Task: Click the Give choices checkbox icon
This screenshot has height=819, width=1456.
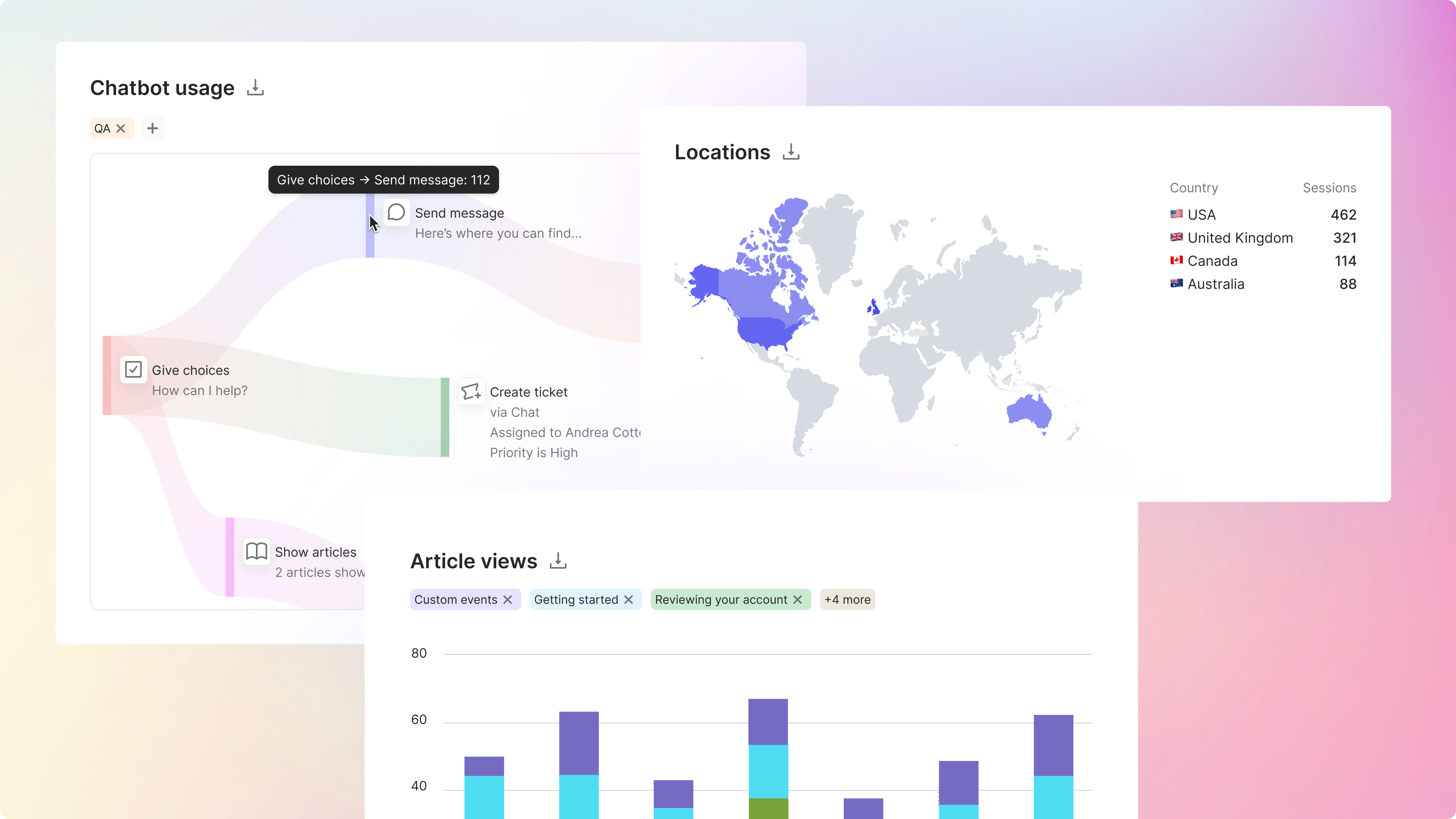Action: tap(133, 370)
